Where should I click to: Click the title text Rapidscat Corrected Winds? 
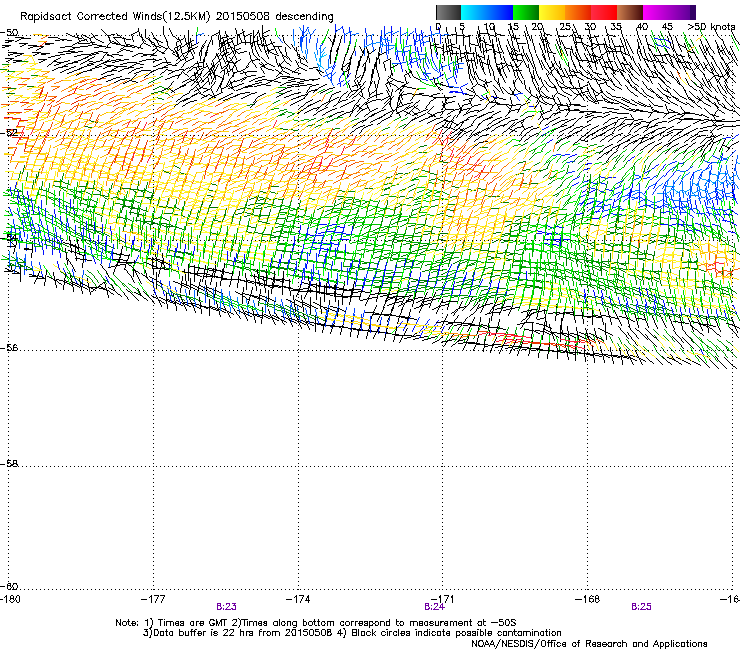(92, 17)
